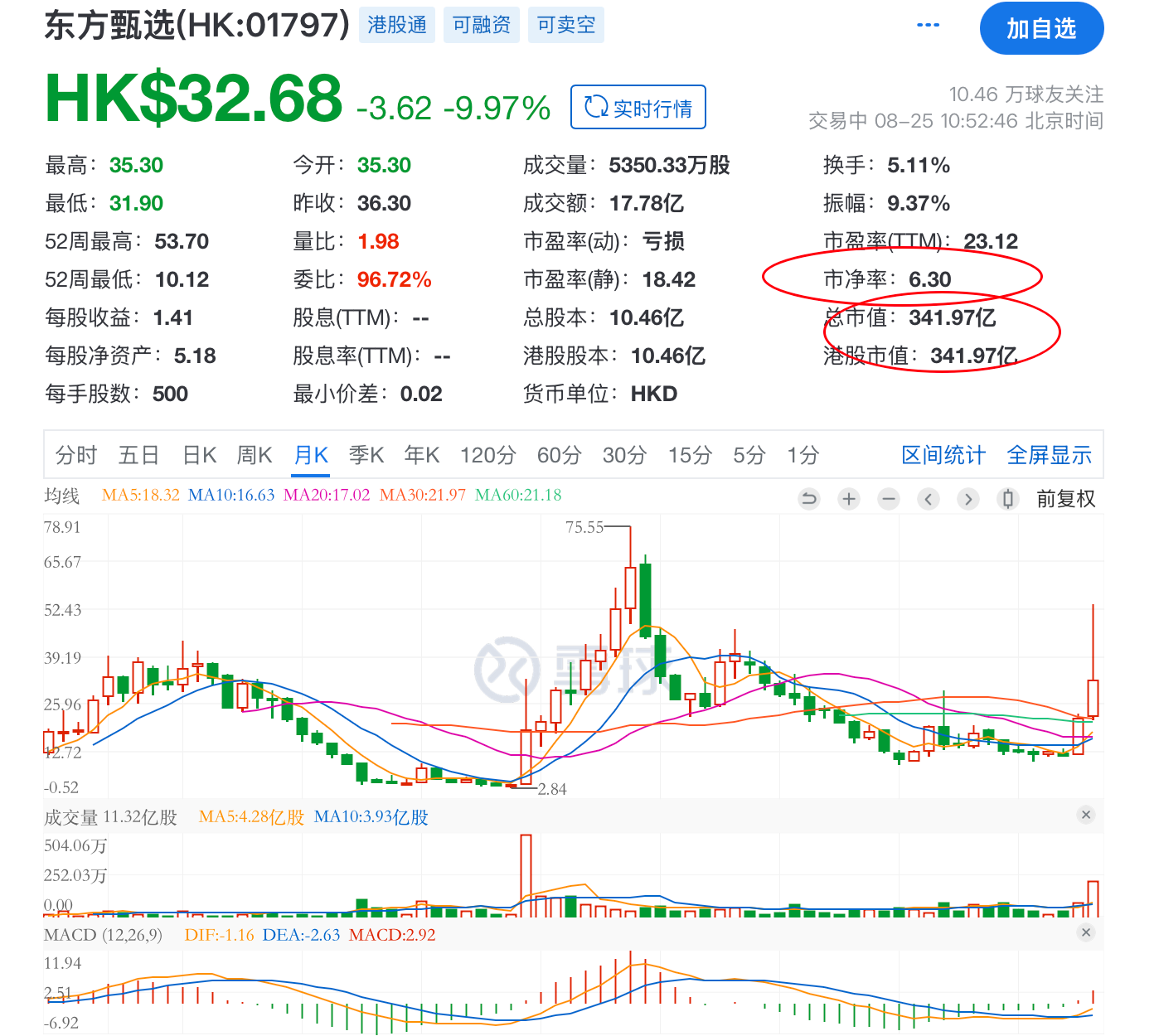The image size is (1159, 1036).
Task: Open the 季K chart tab
Action: pos(366,455)
